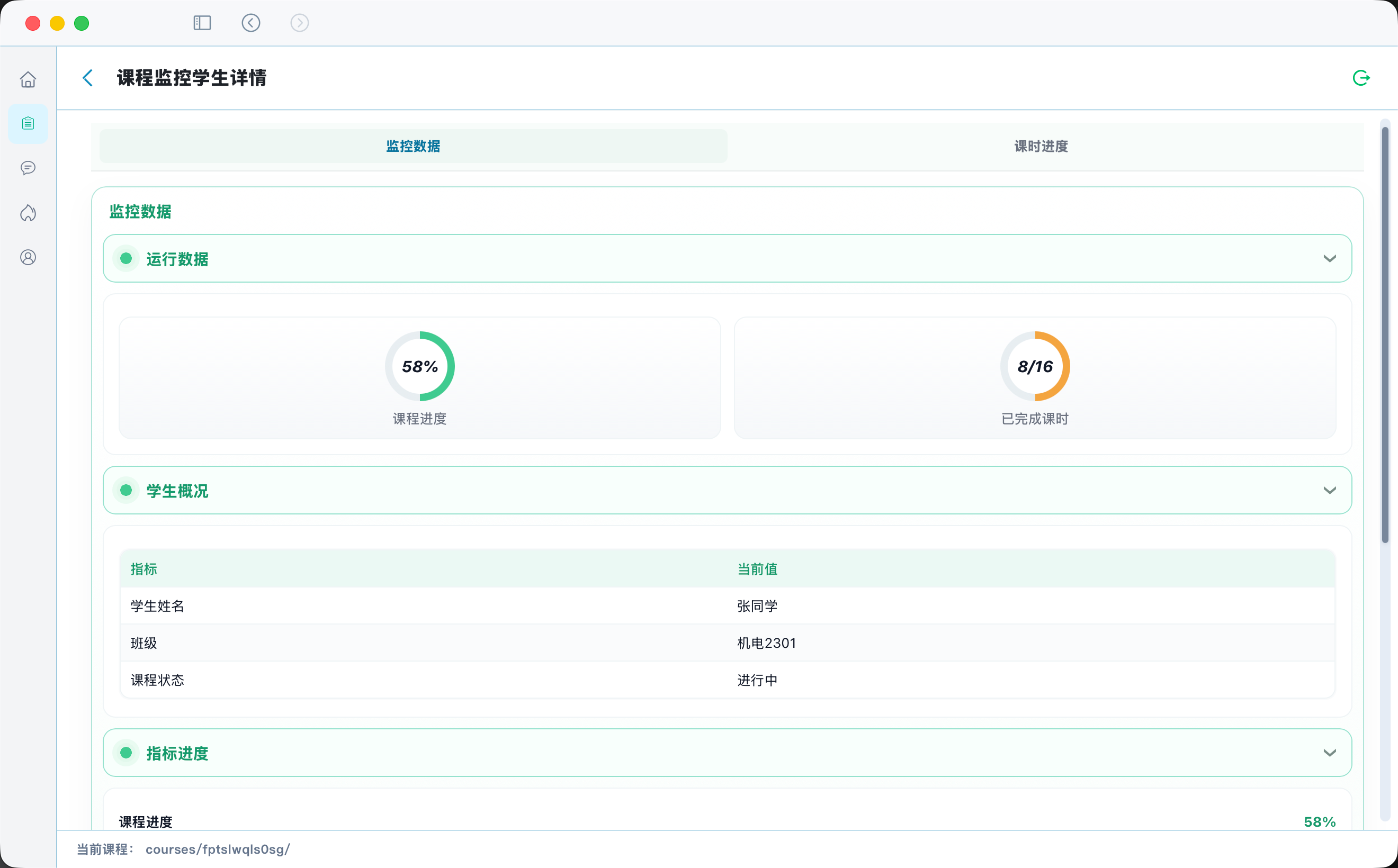
Task: Collapse the 运行数据 section chevron
Action: (x=1330, y=258)
